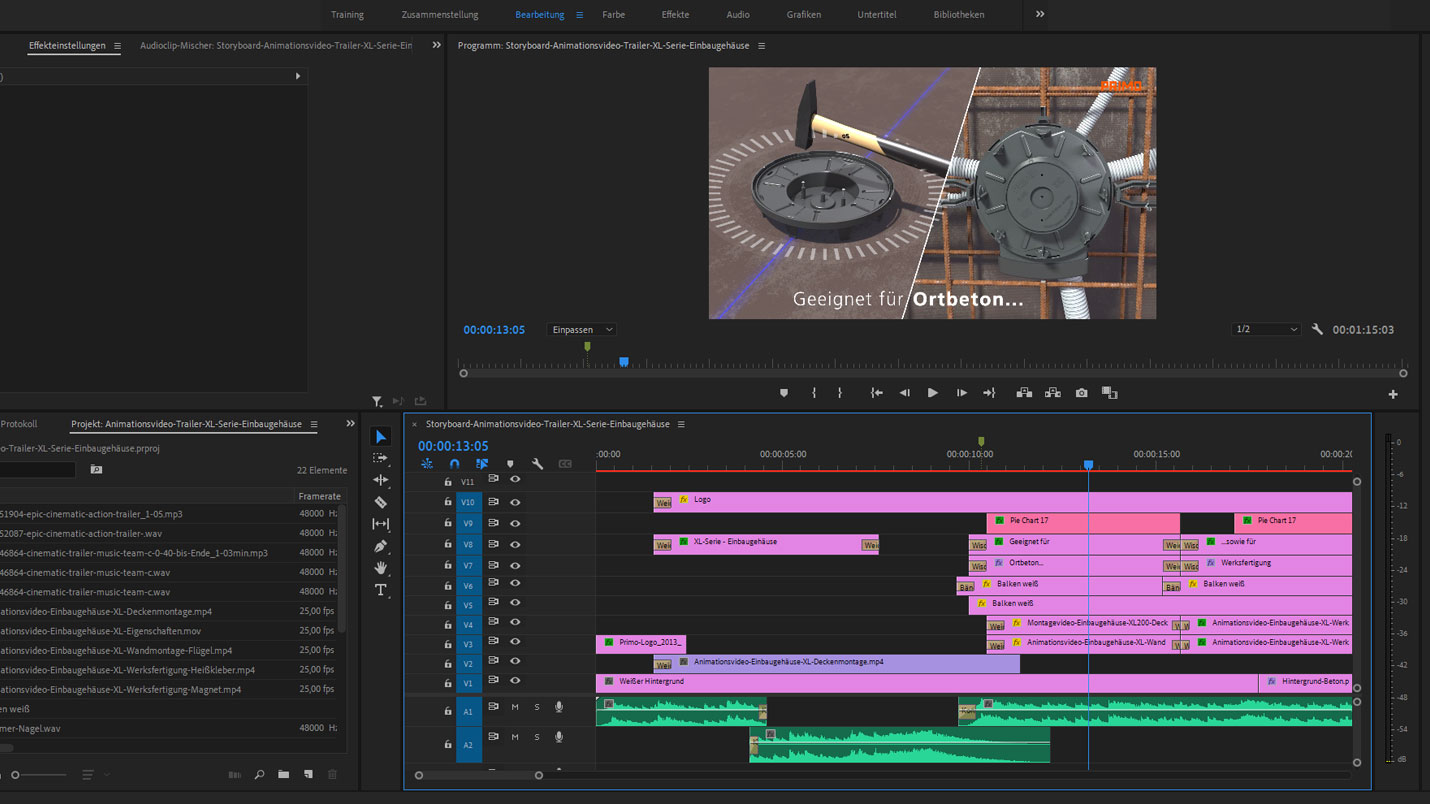This screenshot has height=804, width=1430.
Task: Toggle closed captions track button
Action: (565, 464)
